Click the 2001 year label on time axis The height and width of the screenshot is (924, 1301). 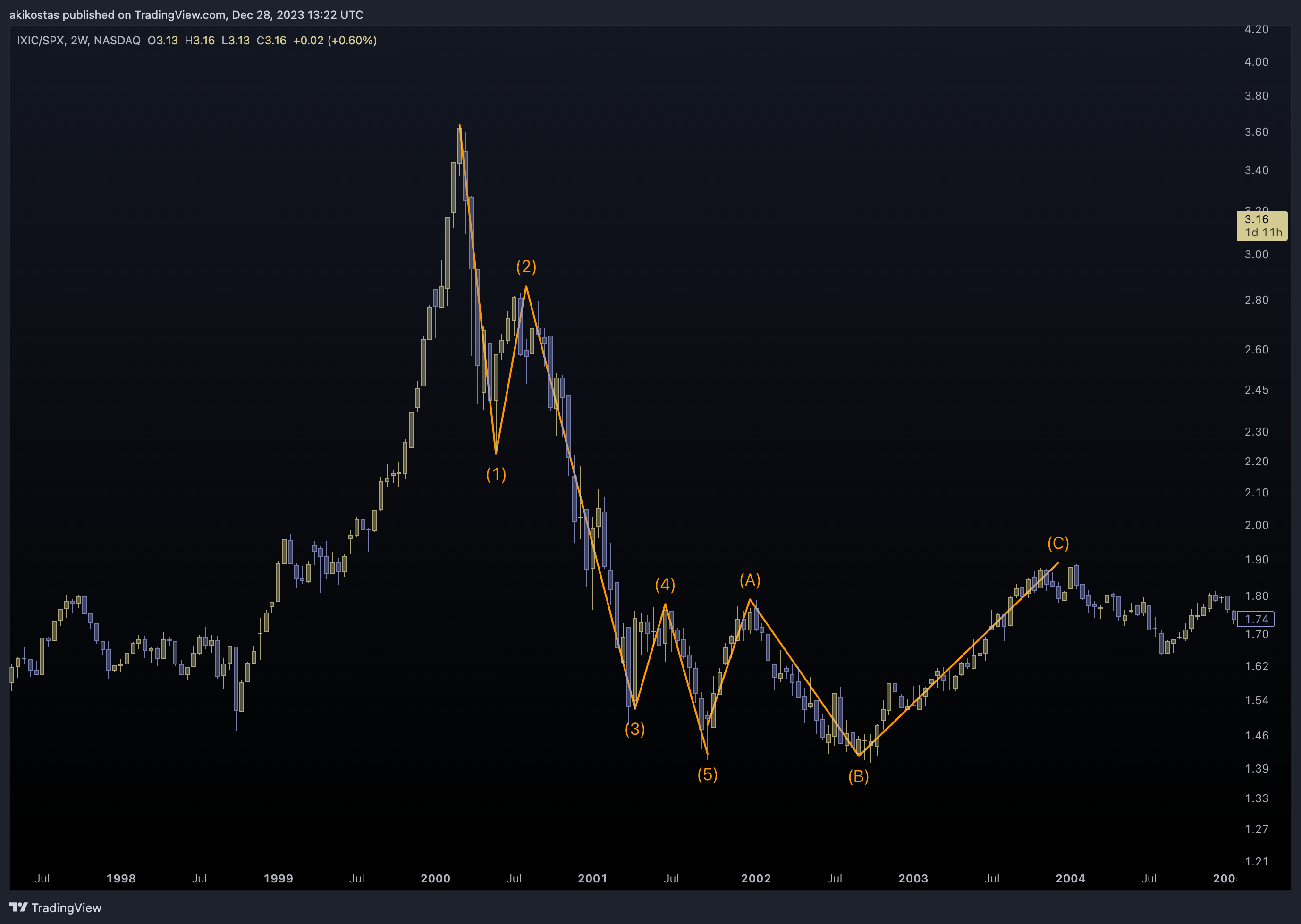point(592,879)
